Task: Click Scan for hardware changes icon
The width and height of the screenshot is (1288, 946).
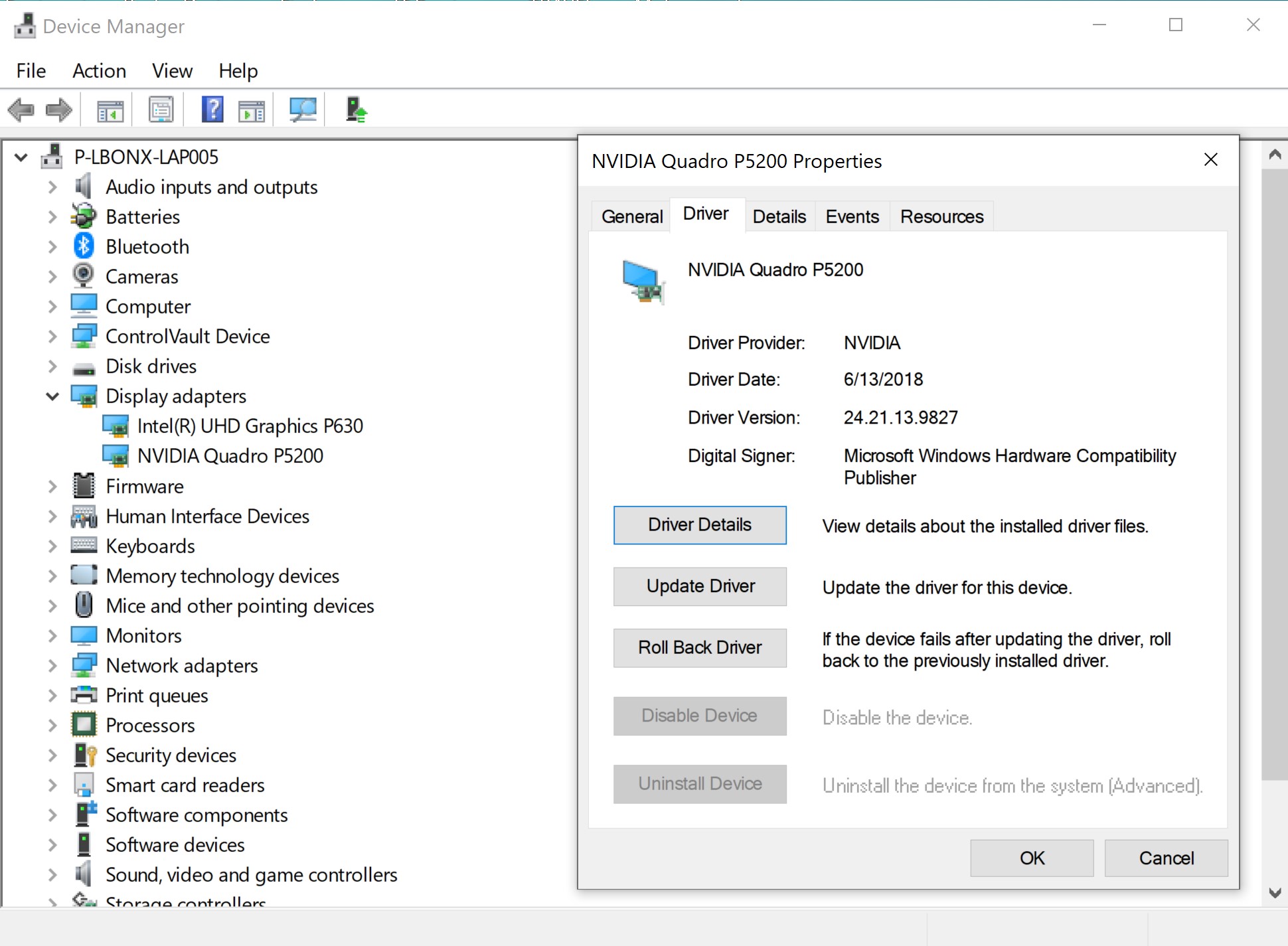Action: click(303, 110)
